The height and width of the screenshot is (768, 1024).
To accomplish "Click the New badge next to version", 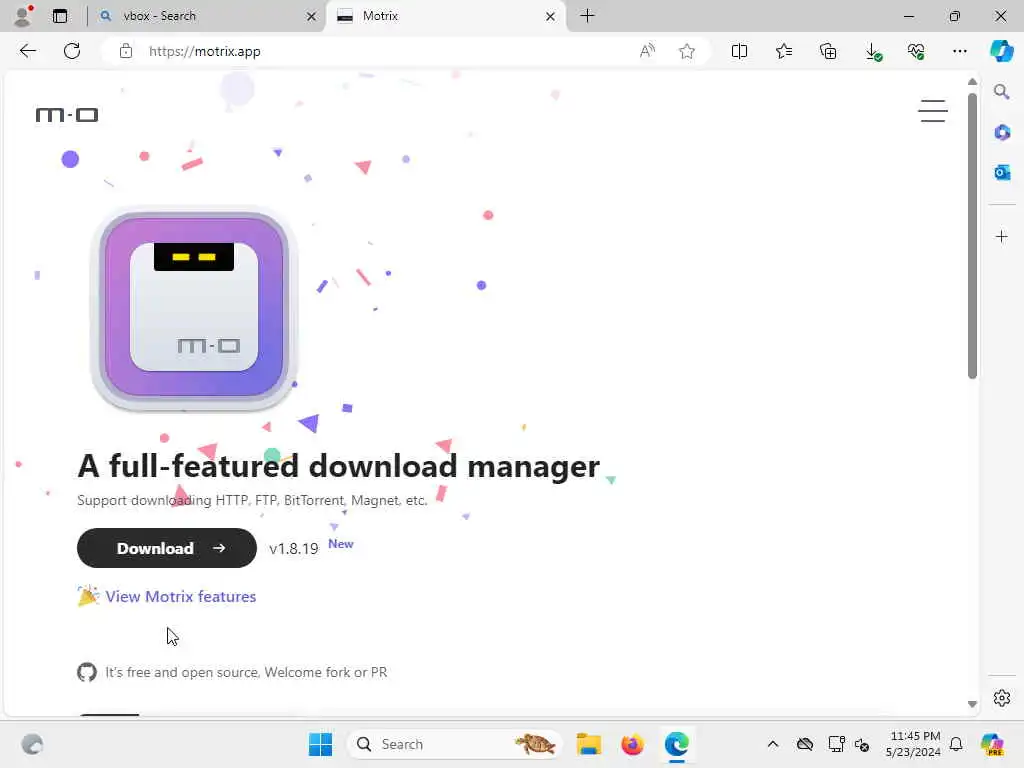I will (x=340, y=544).
